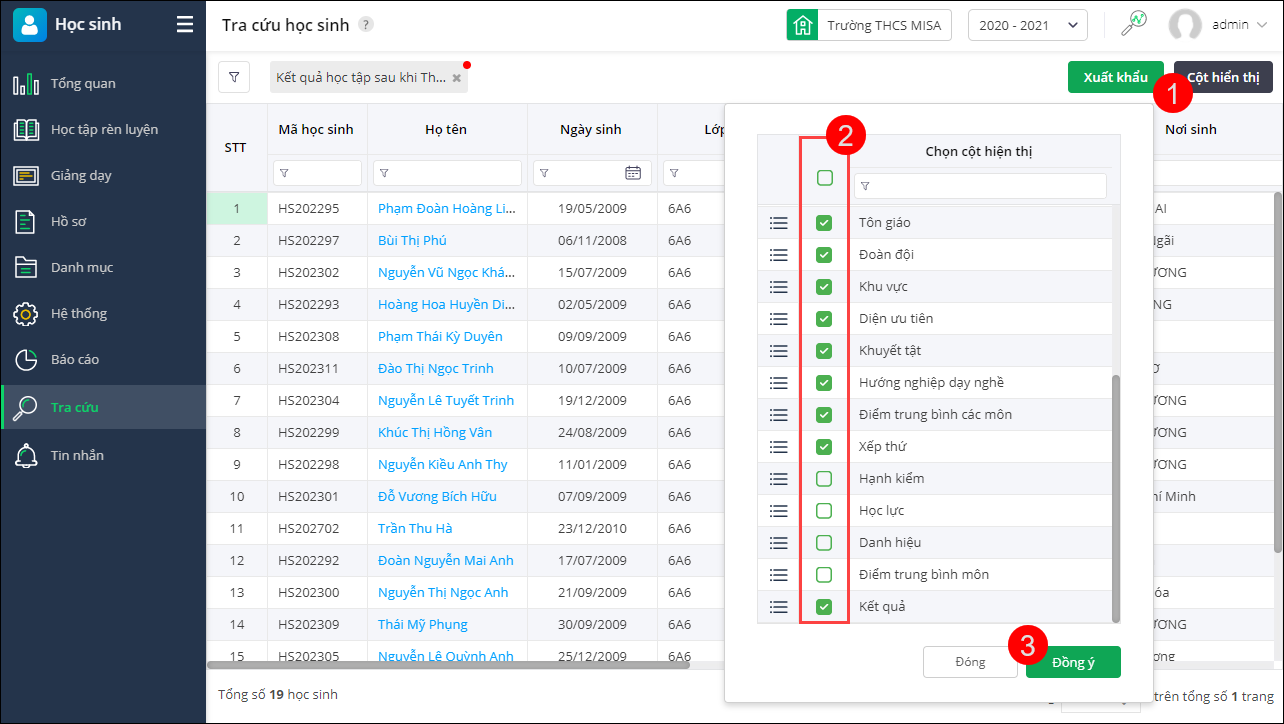Go to Học tập rèn luyện section
Viewport: 1284px width, 724px height.
click(103, 129)
